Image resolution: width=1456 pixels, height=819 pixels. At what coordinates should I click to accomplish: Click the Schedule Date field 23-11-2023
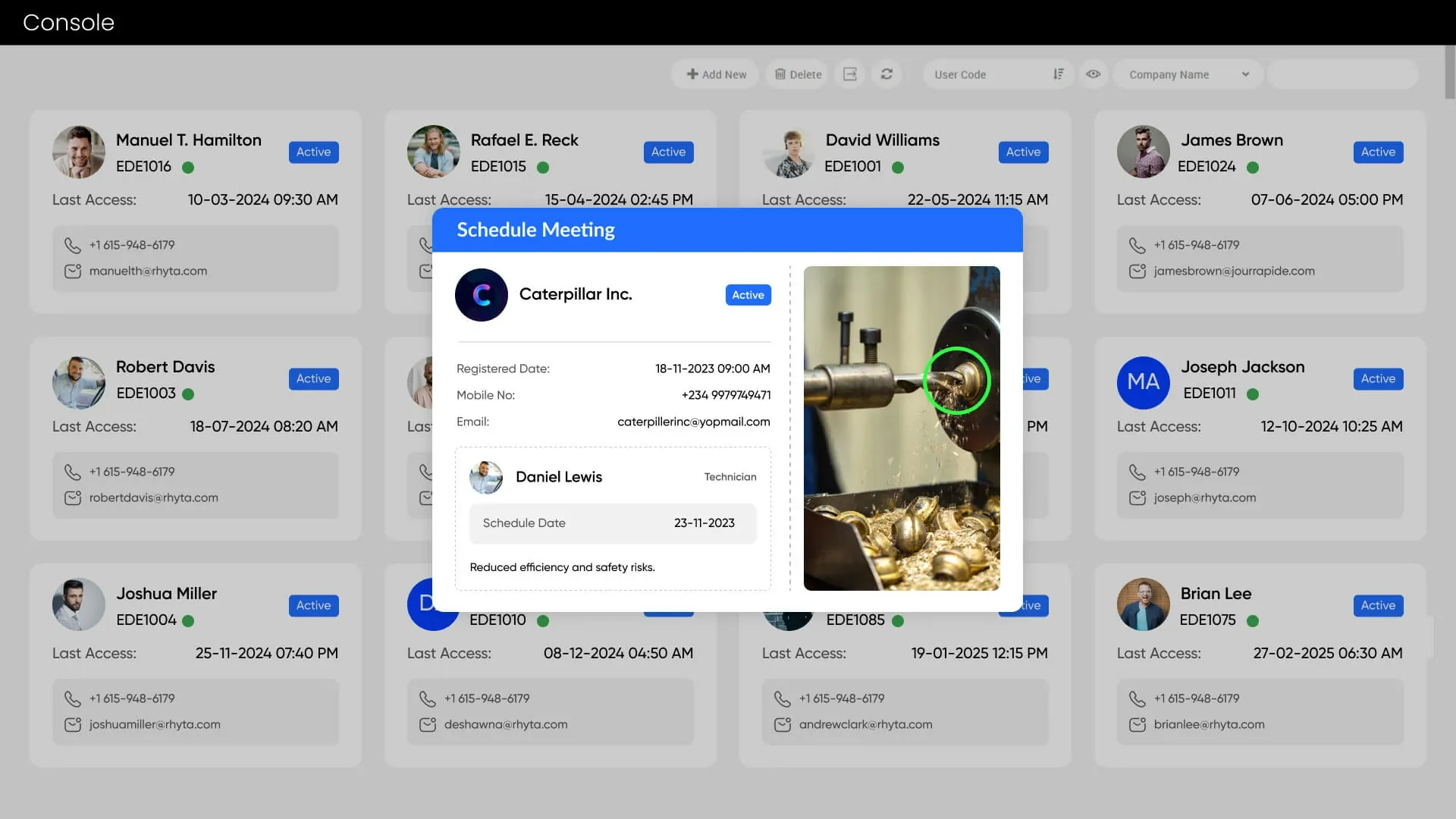click(613, 523)
